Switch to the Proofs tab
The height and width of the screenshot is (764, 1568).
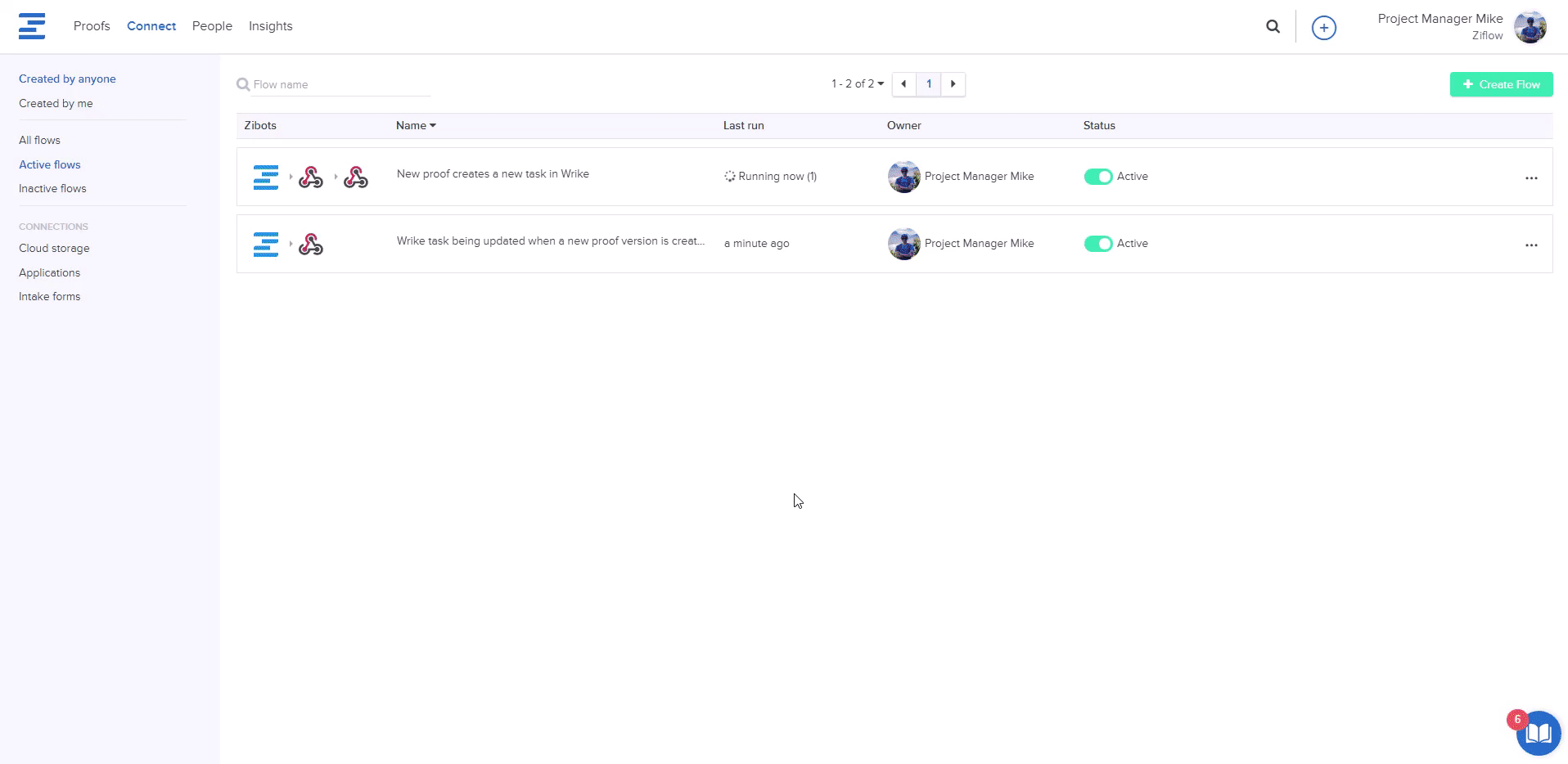point(92,26)
